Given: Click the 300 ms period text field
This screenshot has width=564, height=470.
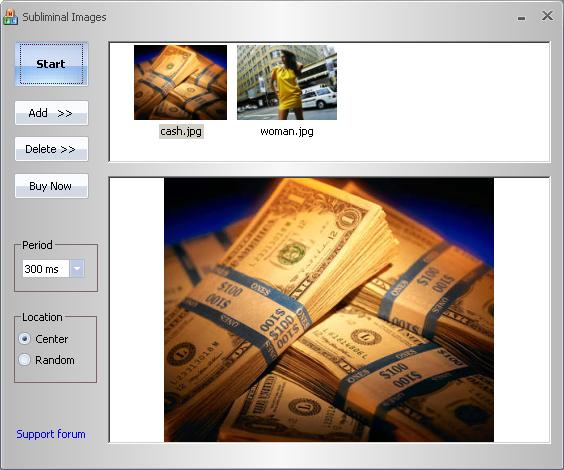Looking at the screenshot, I should 46,269.
